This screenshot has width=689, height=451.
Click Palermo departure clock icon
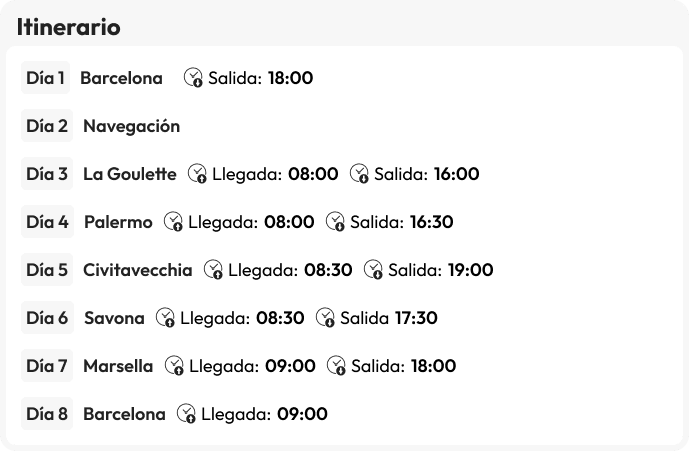[x=336, y=222]
